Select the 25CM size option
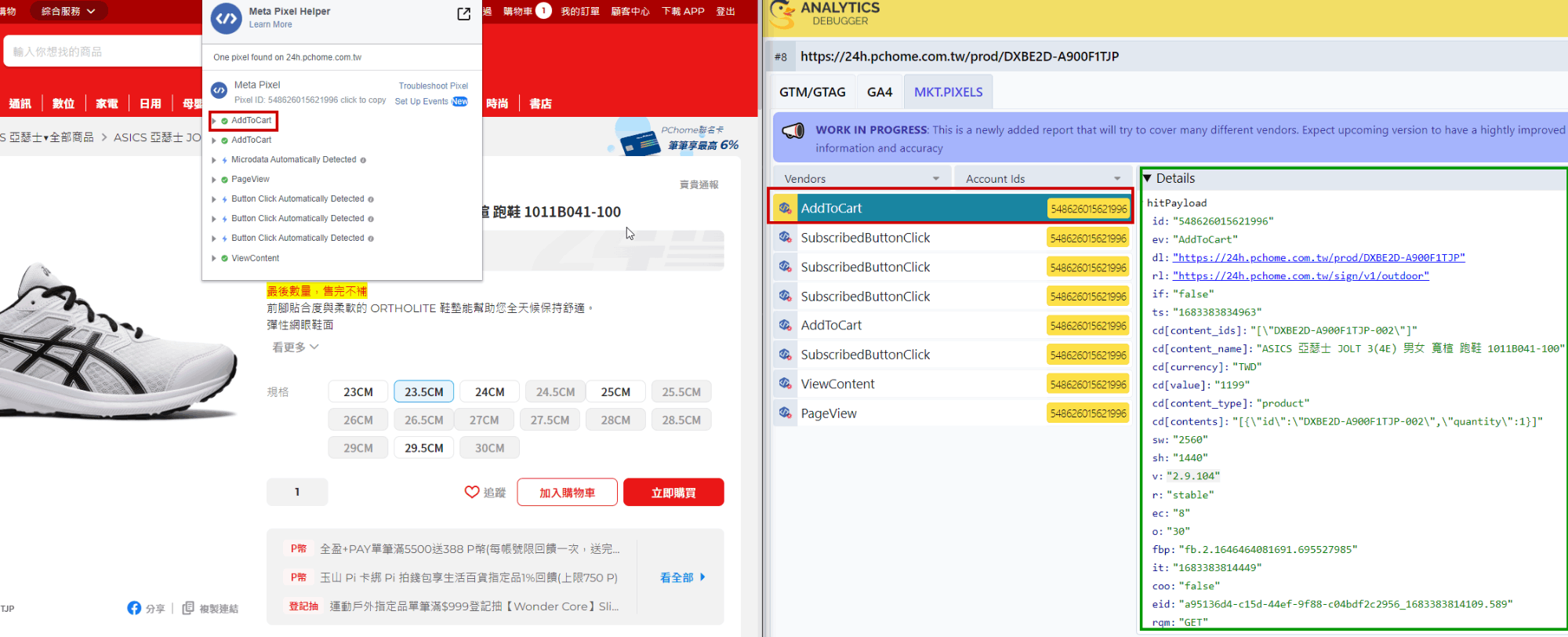Screen dimensions: 1568x637 click(615, 391)
